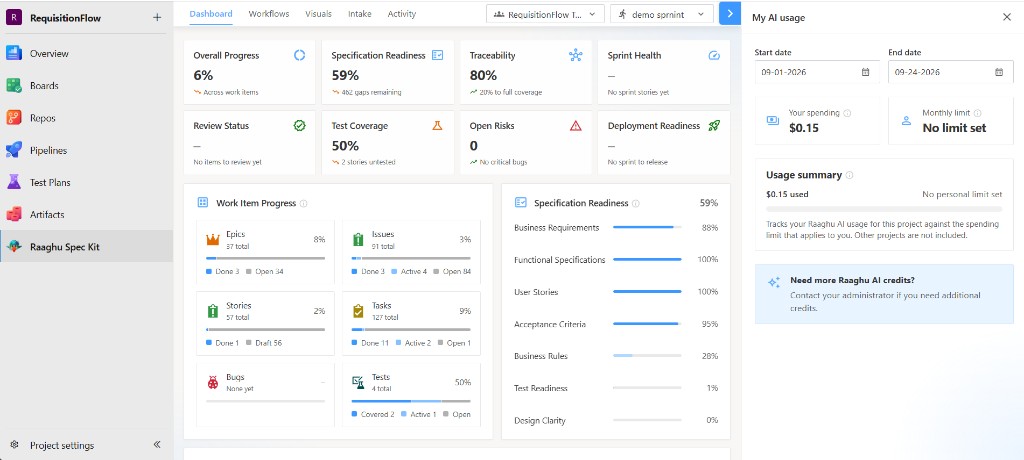Open the Pipelines sidebar icon

coord(14,150)
